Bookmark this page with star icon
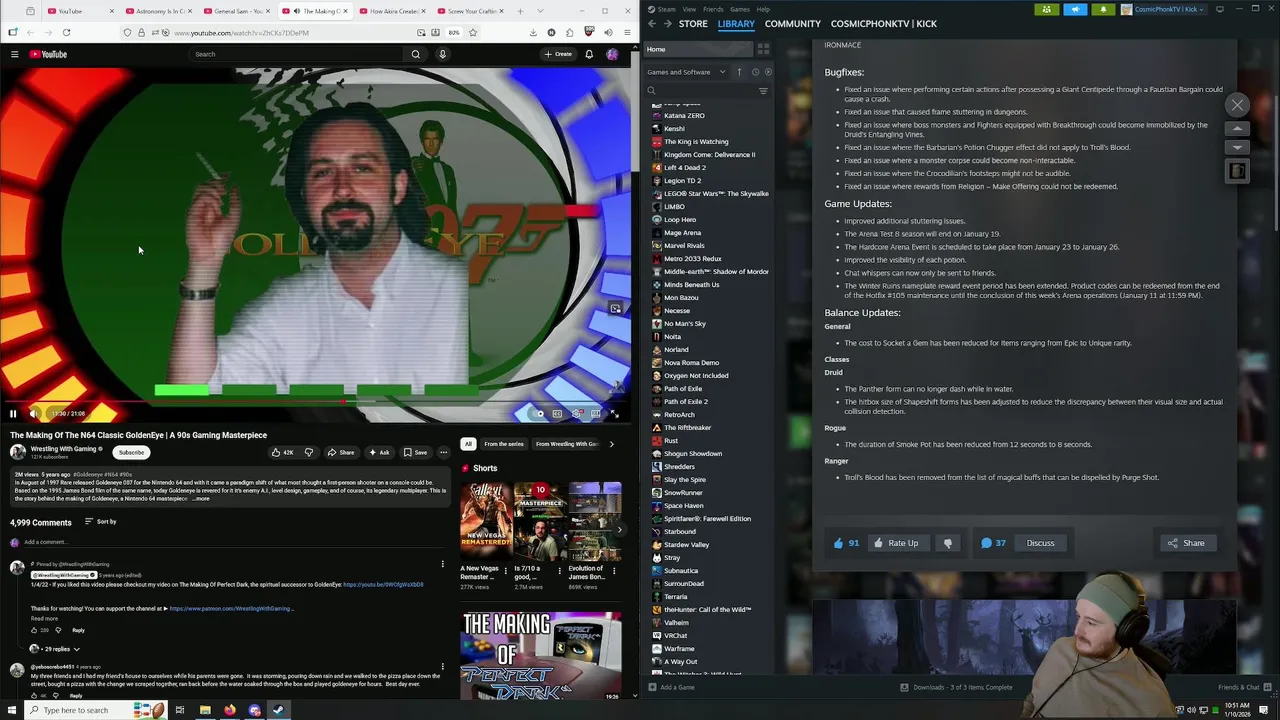This screenshot has height=720, width=1280. 473,32
